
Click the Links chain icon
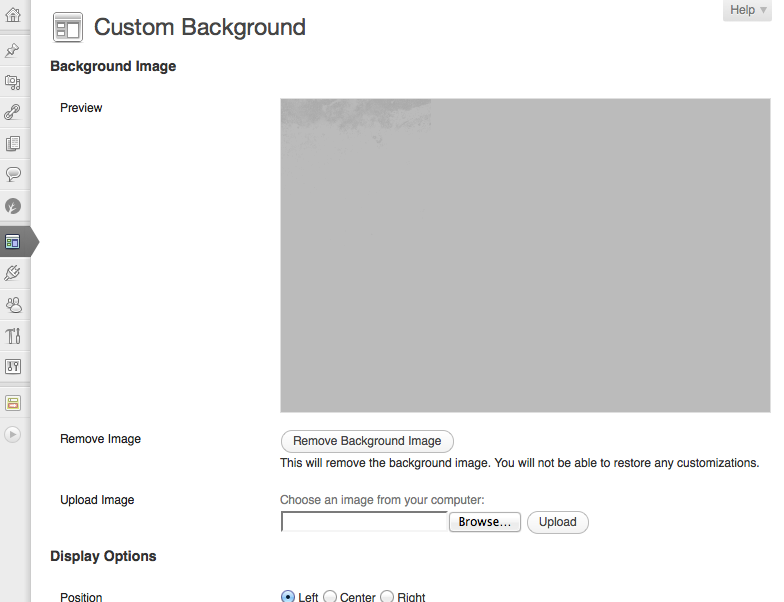(13, 113)
